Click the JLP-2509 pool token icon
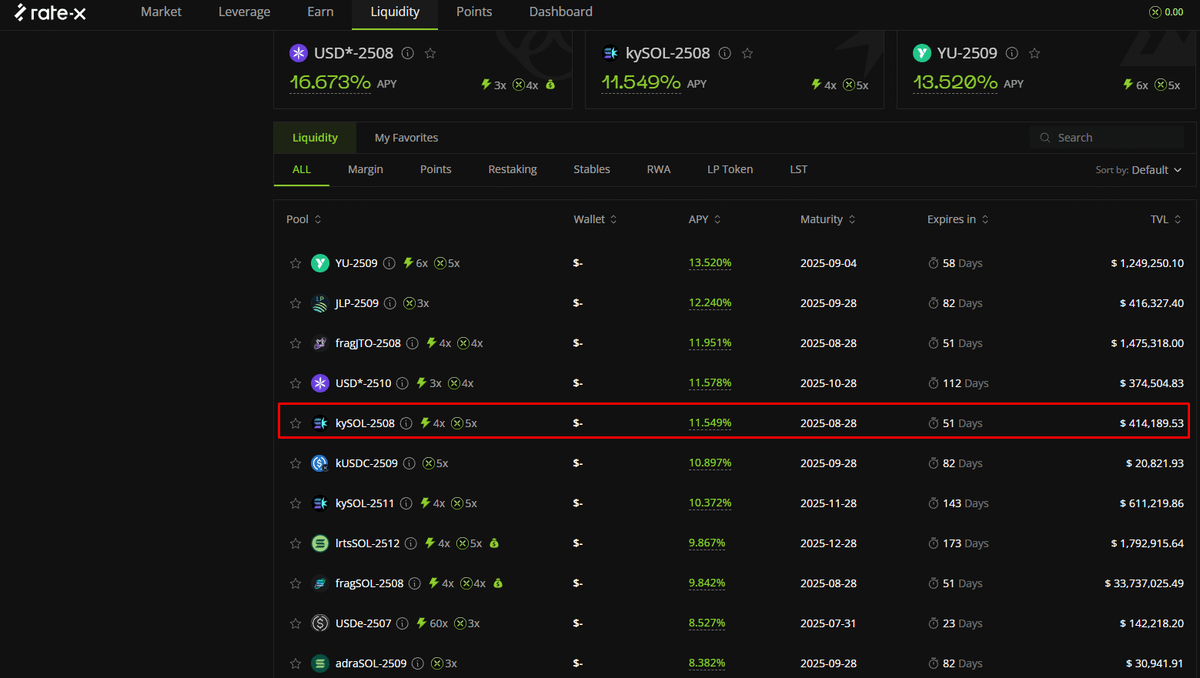The width and height of the screenshot is (1200, 678). [320, 303]
